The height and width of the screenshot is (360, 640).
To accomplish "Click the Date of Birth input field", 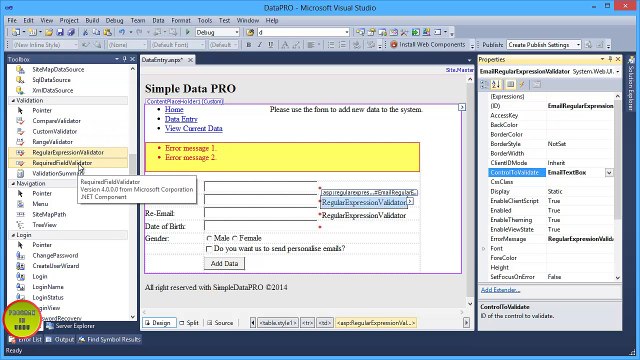I will [x=260, y=227].
